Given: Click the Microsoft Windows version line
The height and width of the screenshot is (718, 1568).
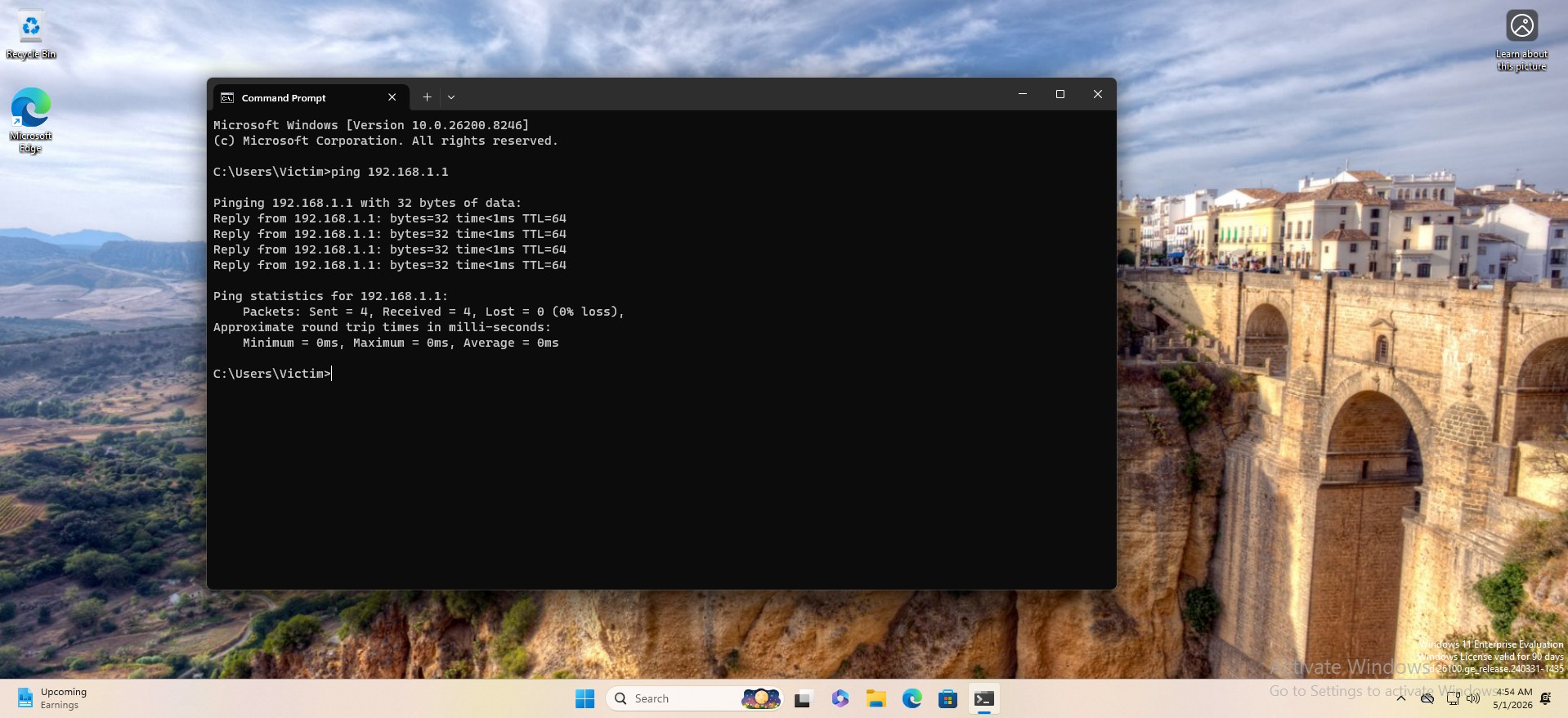Looking at the screenshot, I should [x=371, y=125].
